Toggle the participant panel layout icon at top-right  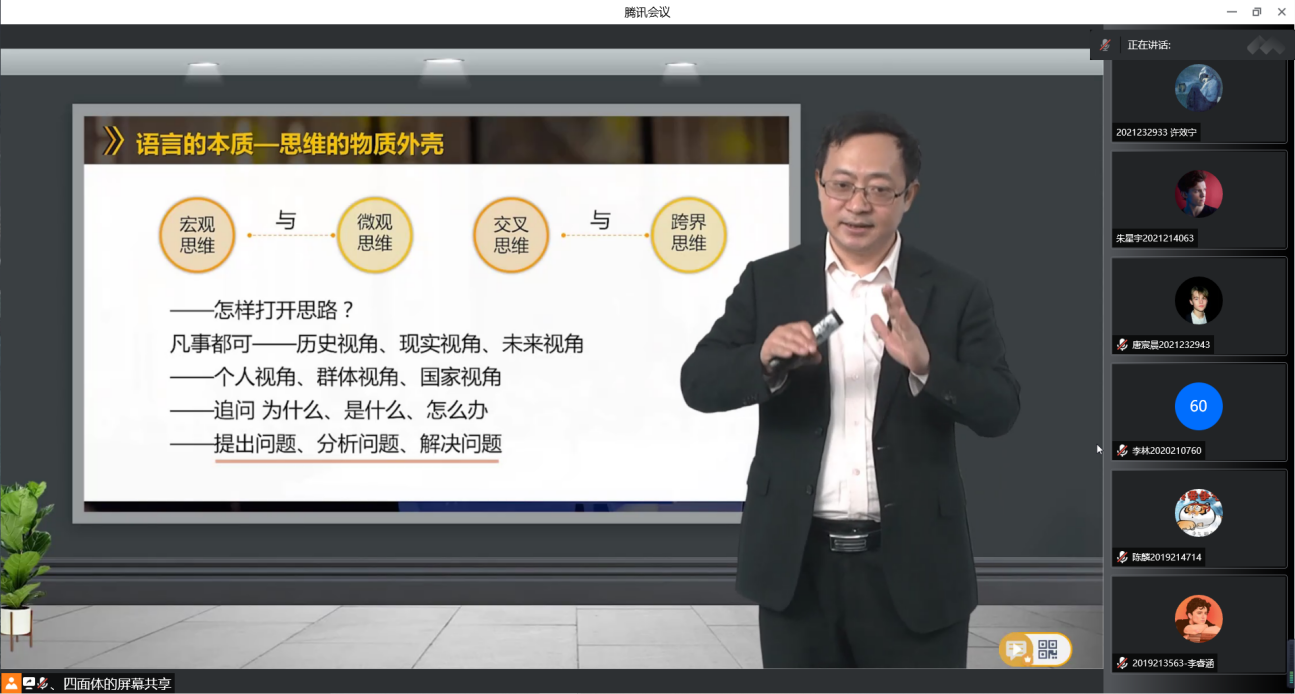pyautogui.click(x=1264, y=45)
